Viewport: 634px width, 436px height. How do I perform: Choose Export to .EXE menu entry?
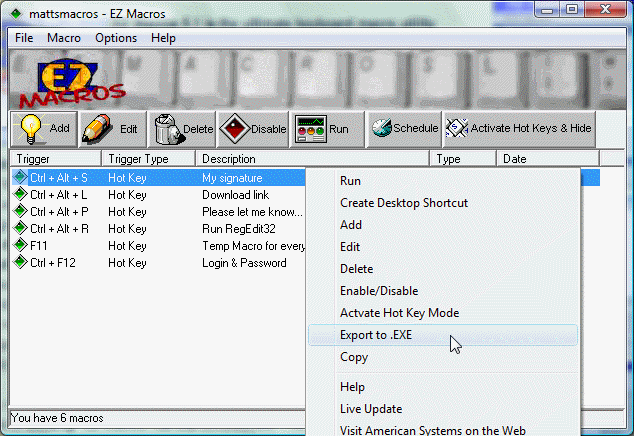[443, 335]
